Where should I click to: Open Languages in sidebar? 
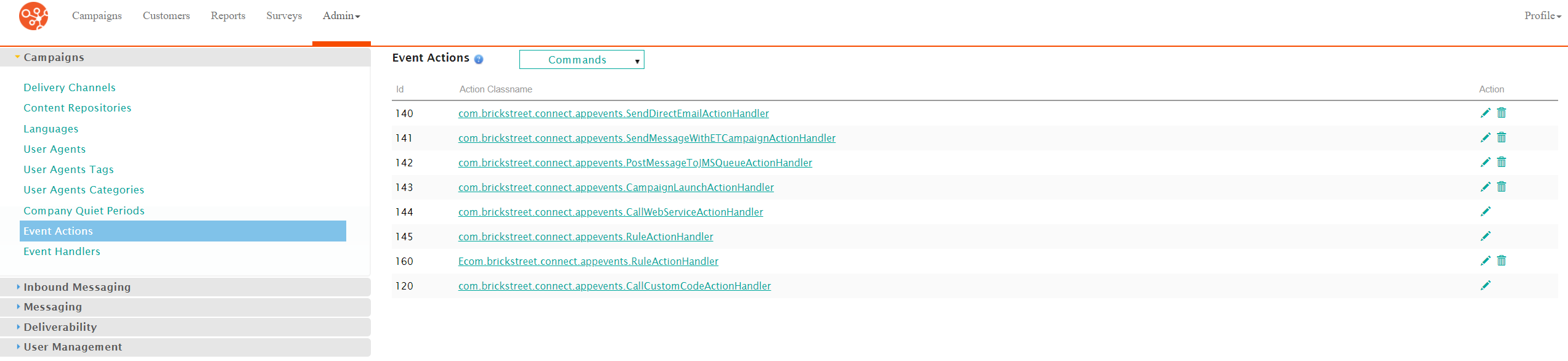coord(51,129)
